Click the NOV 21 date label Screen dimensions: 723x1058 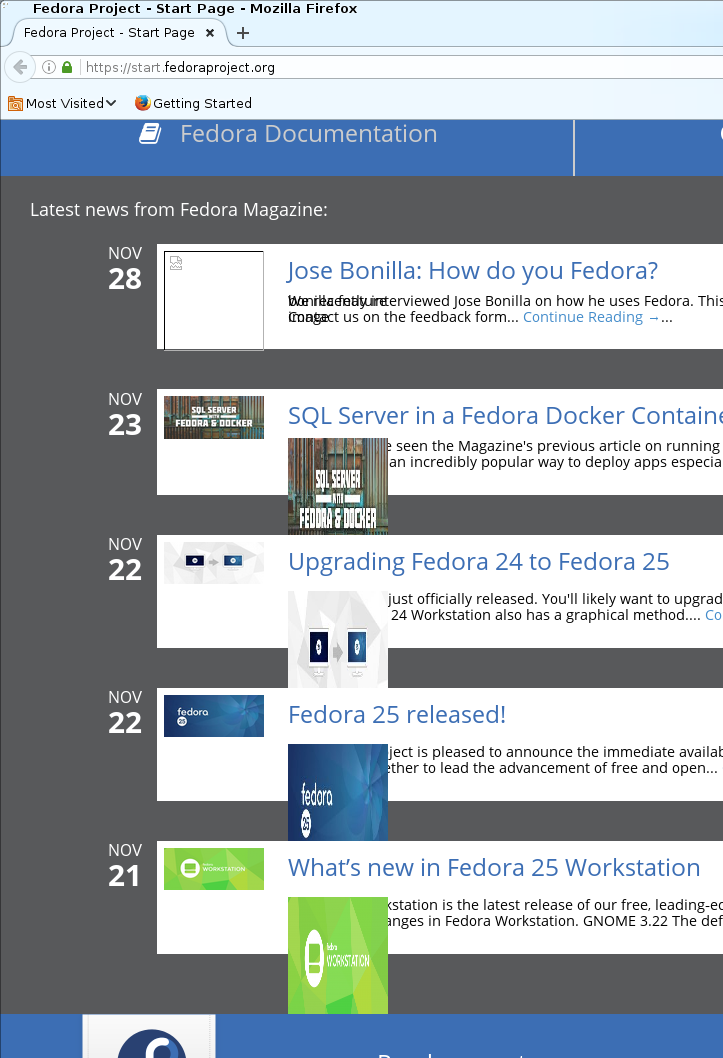[125, 866]
